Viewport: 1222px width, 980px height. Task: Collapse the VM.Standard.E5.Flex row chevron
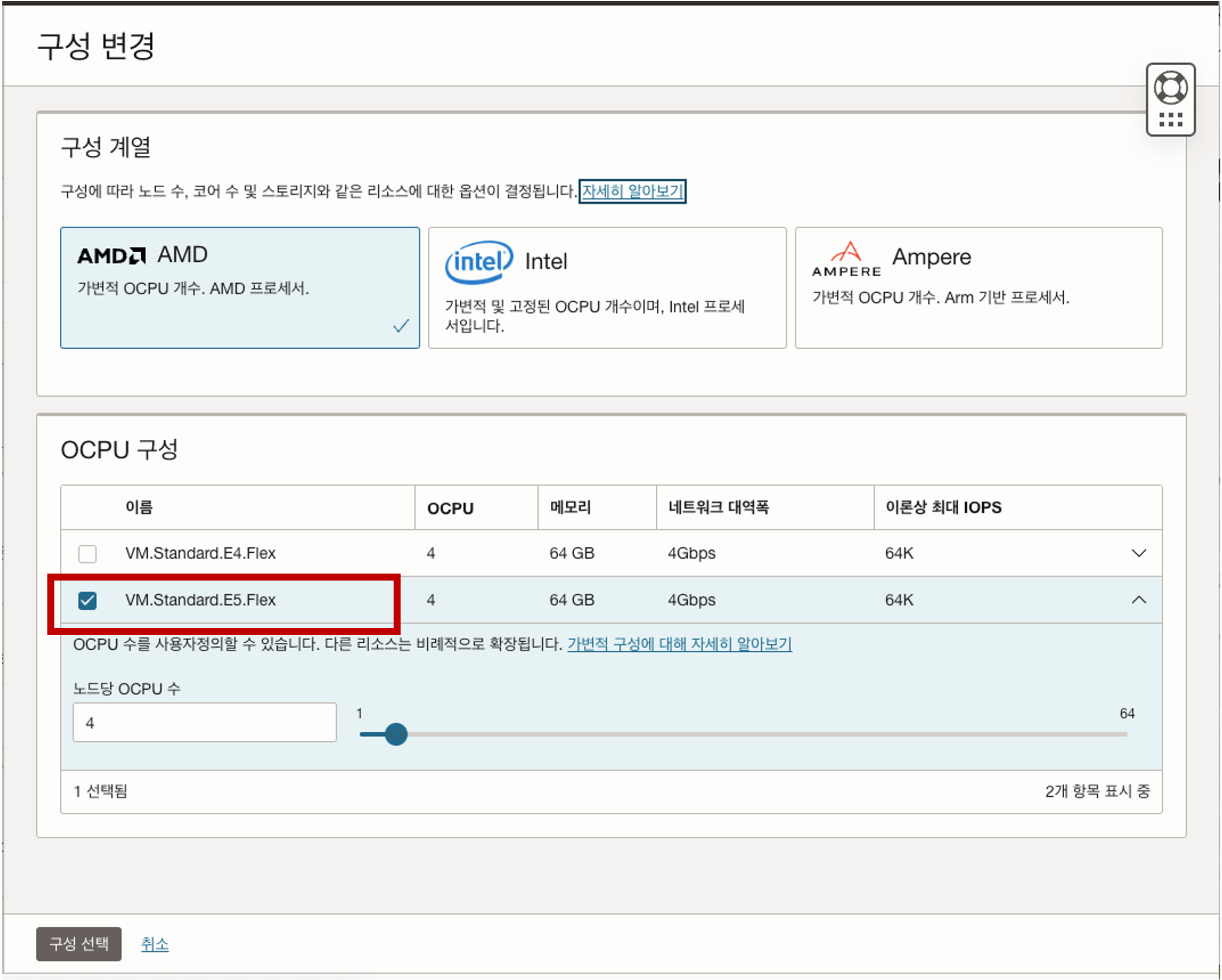coord(1138,600)
